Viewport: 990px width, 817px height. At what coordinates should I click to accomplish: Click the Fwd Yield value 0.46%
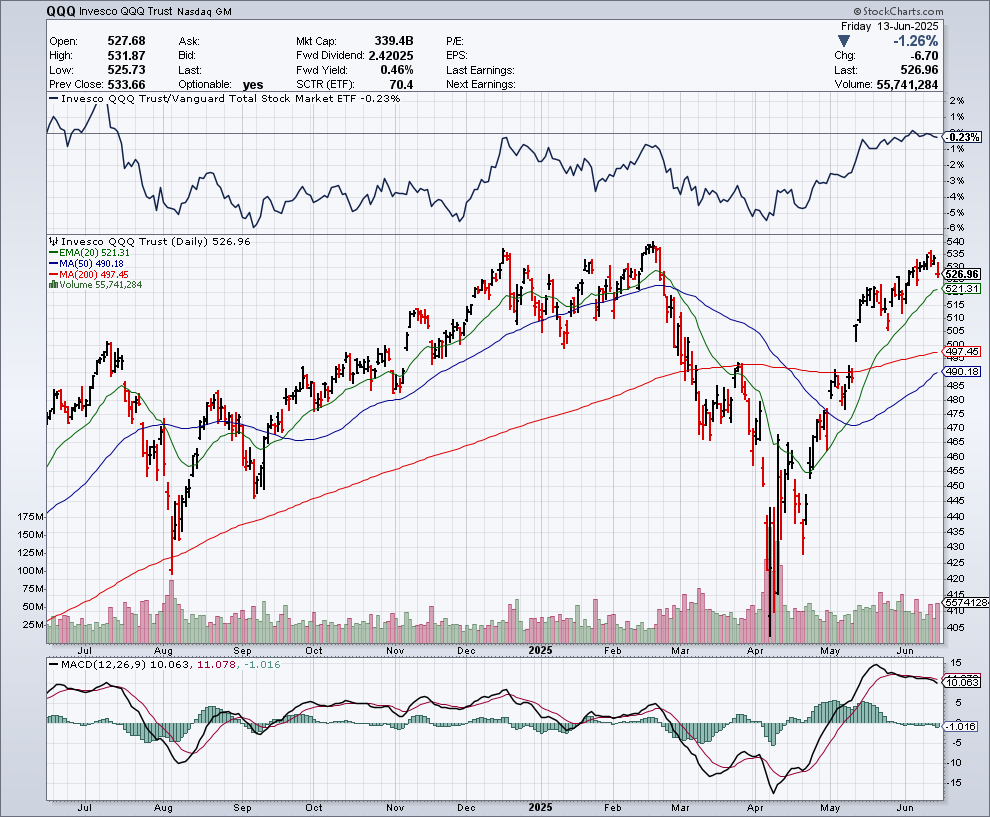point(397,70)
